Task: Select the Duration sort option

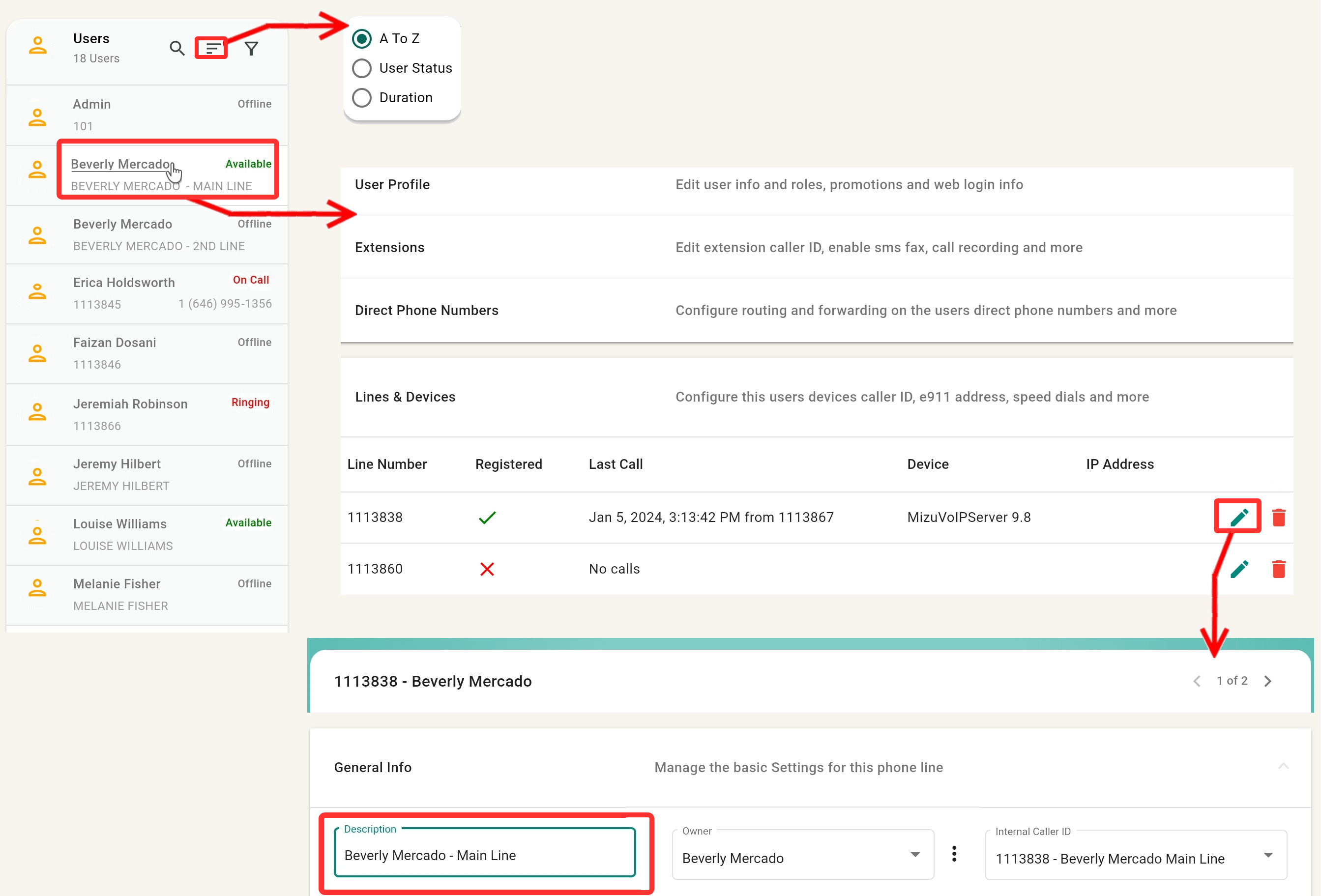Action: click(x=362, y=98)
